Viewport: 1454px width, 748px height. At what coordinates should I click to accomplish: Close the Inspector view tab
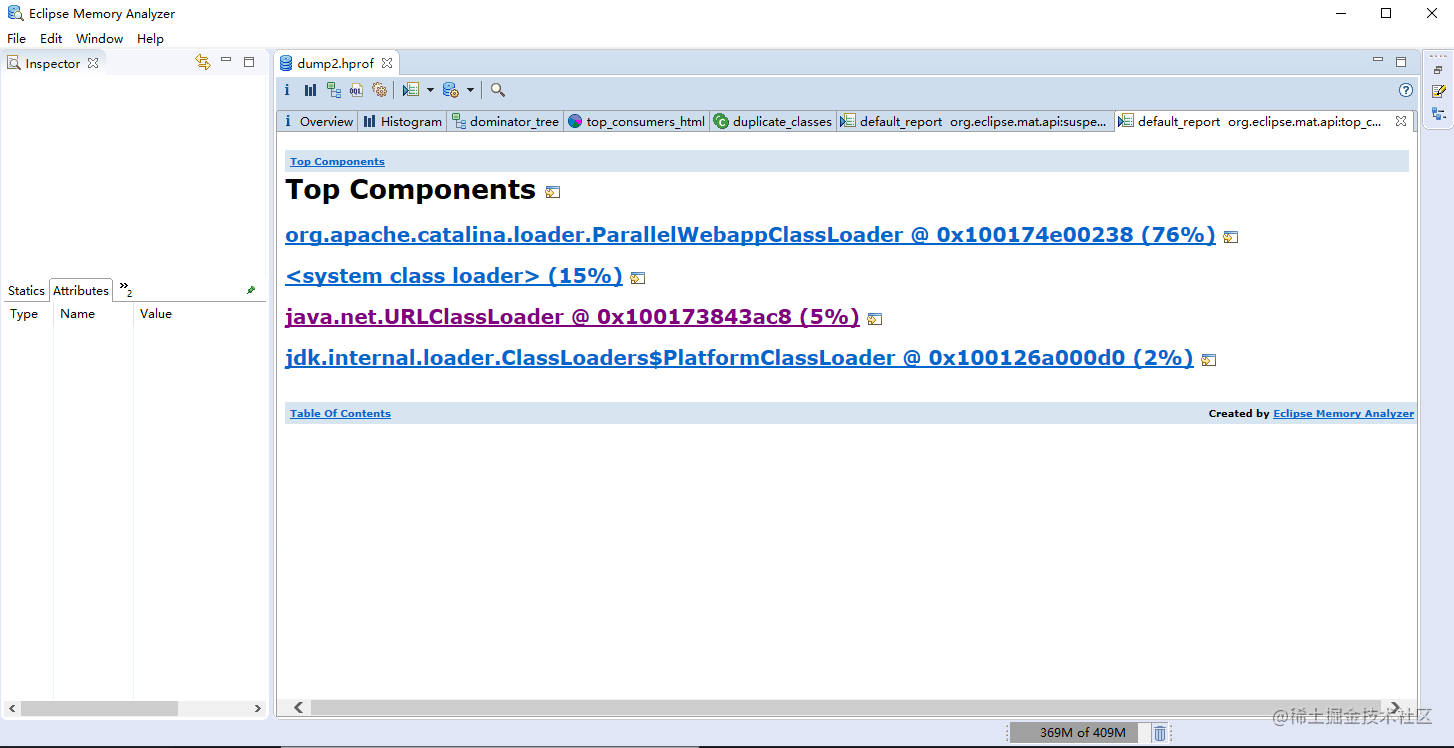[93, 63]
